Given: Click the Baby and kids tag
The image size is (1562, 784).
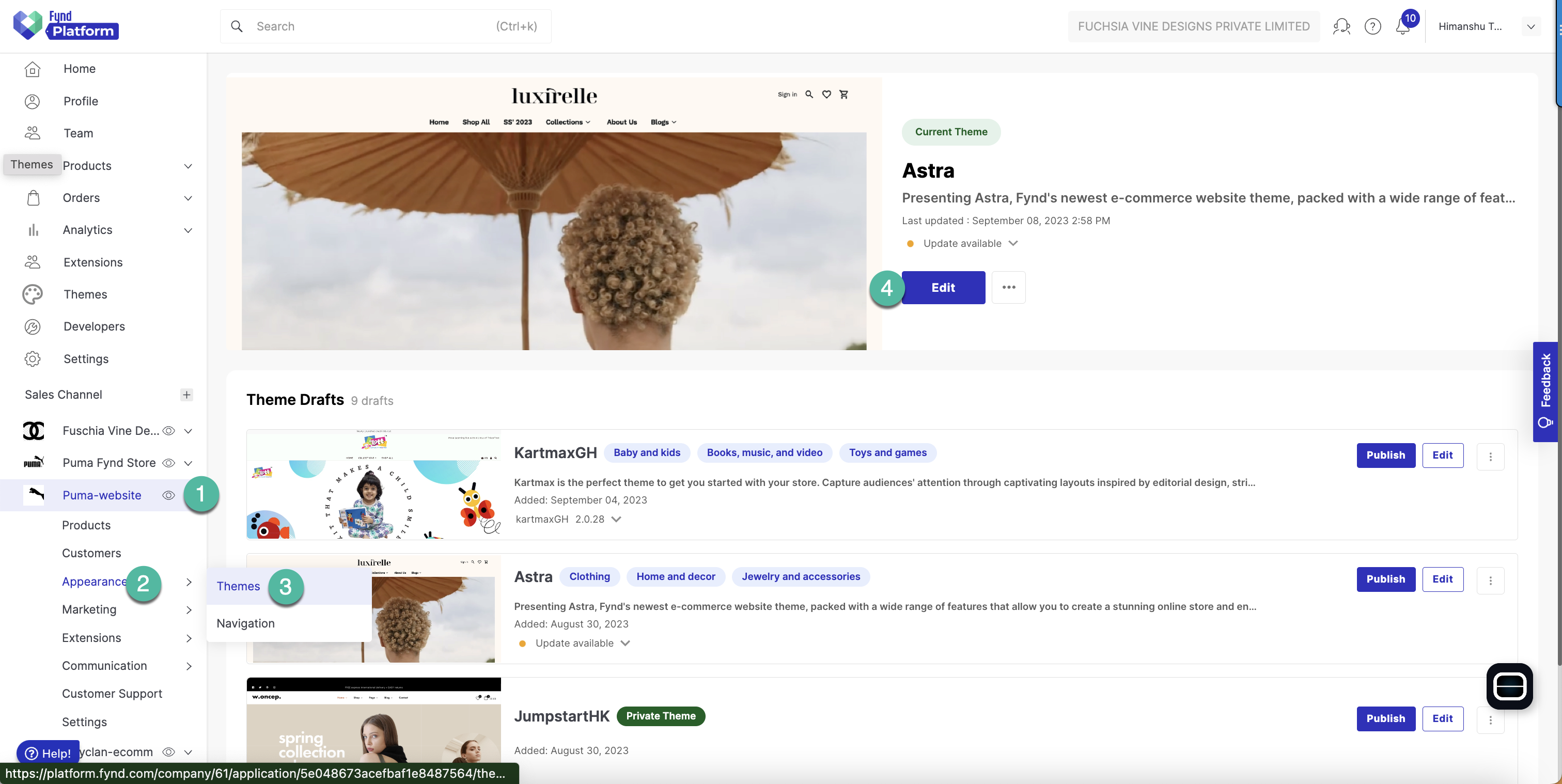Looking at the screenshot, I should (x=646, y=452).
